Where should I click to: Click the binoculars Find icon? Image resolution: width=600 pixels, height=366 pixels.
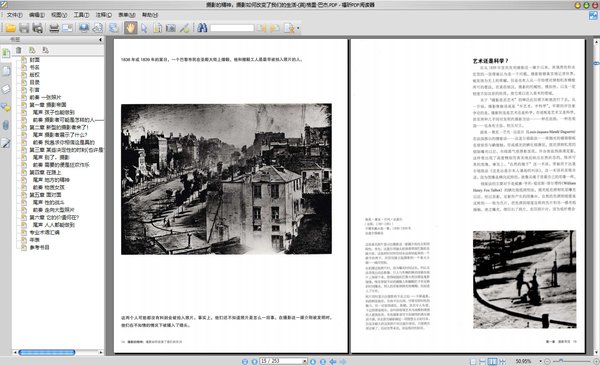(x=202, y=28)
